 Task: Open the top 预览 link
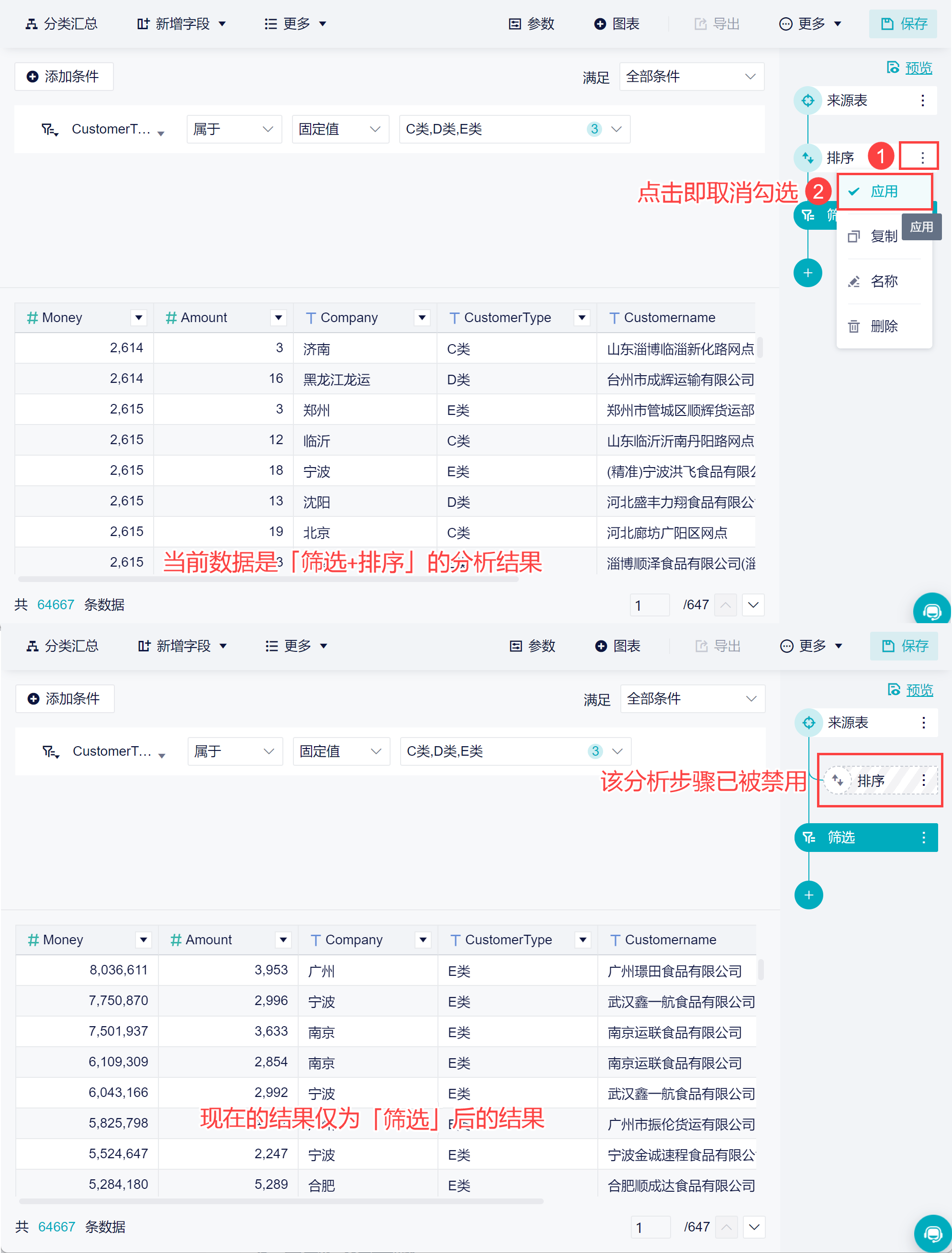tap(918, 68)
